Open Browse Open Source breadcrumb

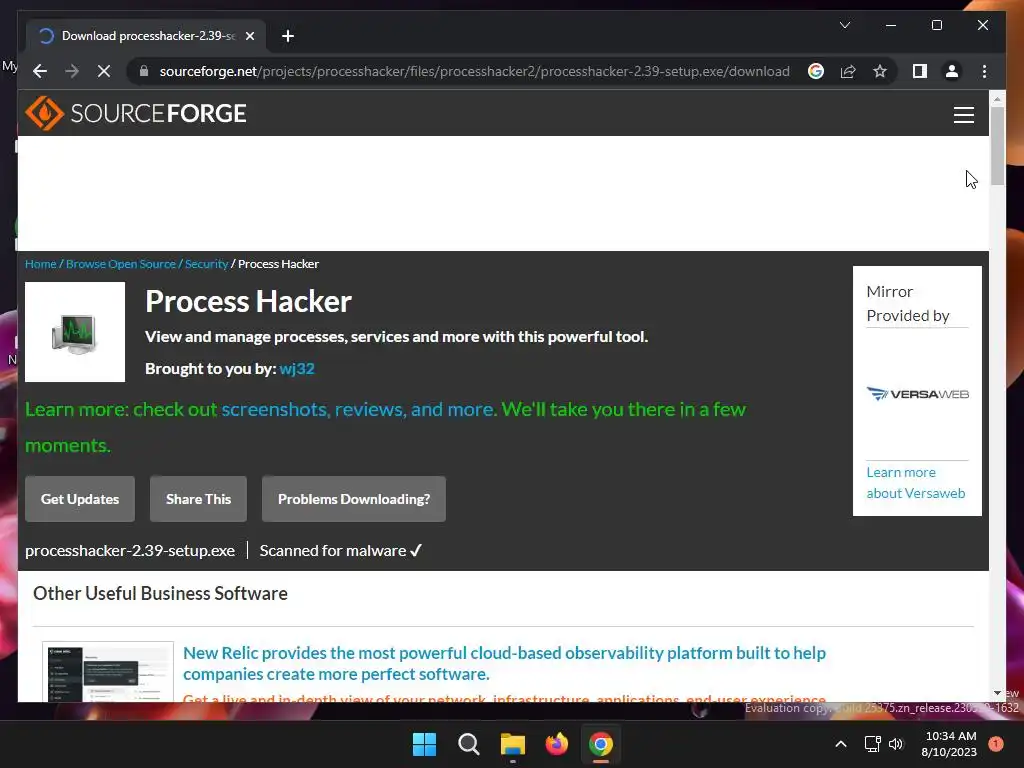tap(121, 264)
